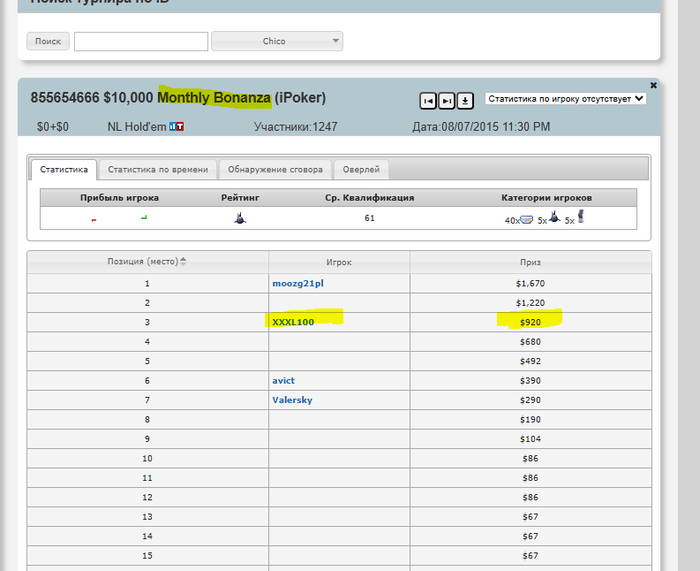The width and height of the screenshot is (700, 571).
Task: Click the $290 prize cell
Action: click(530, 400)
